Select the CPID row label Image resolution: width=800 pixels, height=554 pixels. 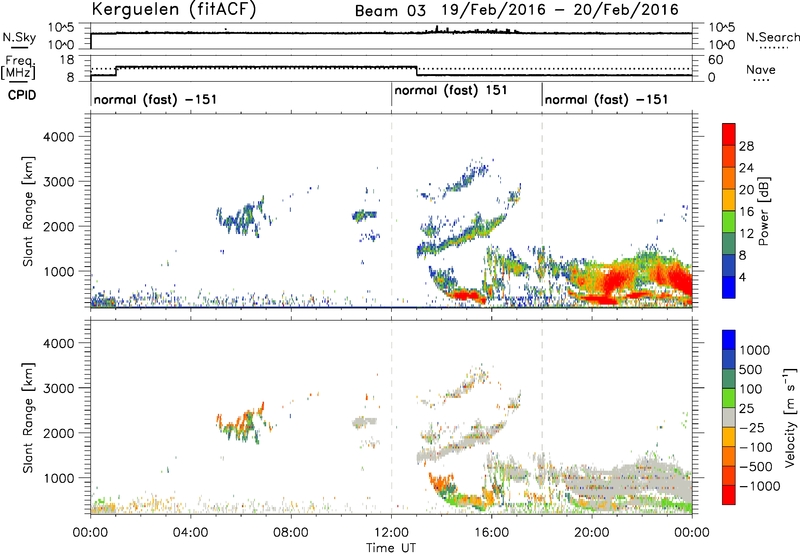[x=21, y=95]
